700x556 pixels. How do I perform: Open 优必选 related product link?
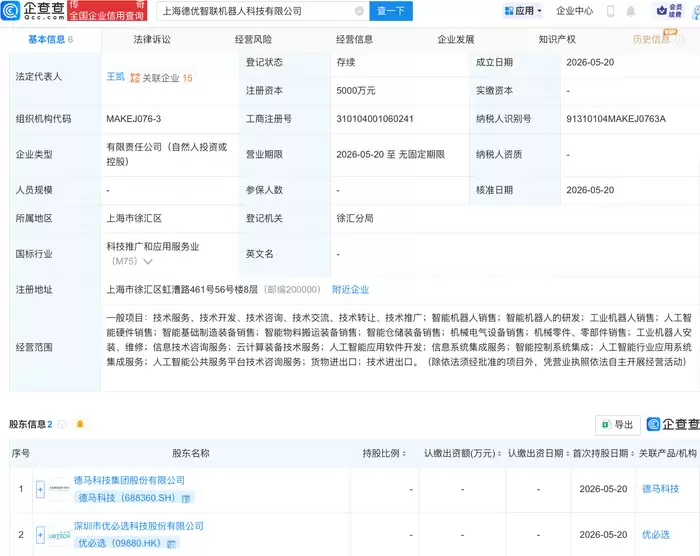pos(656,535)
